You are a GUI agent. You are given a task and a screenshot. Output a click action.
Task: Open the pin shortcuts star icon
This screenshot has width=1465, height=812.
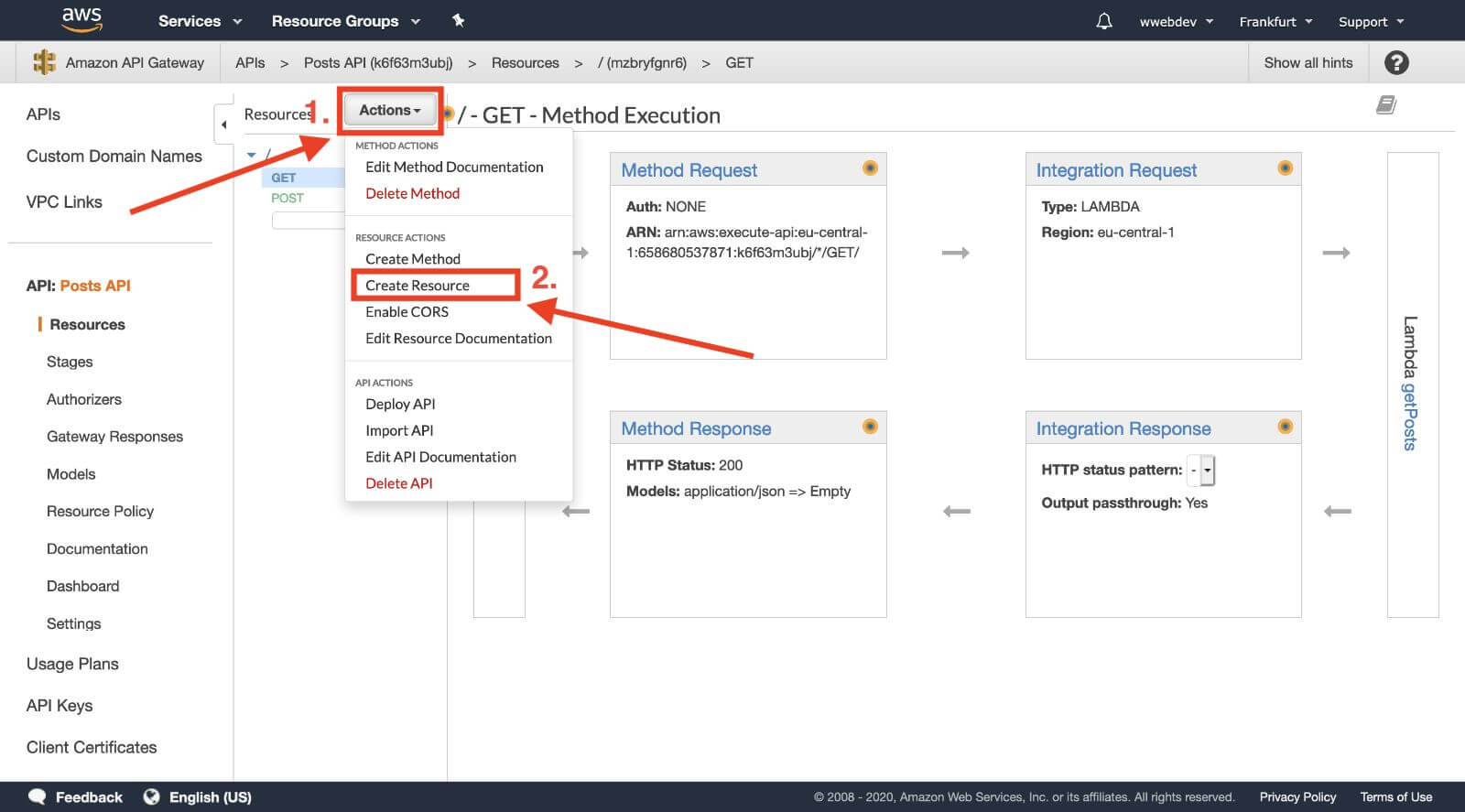coord(459,20)
